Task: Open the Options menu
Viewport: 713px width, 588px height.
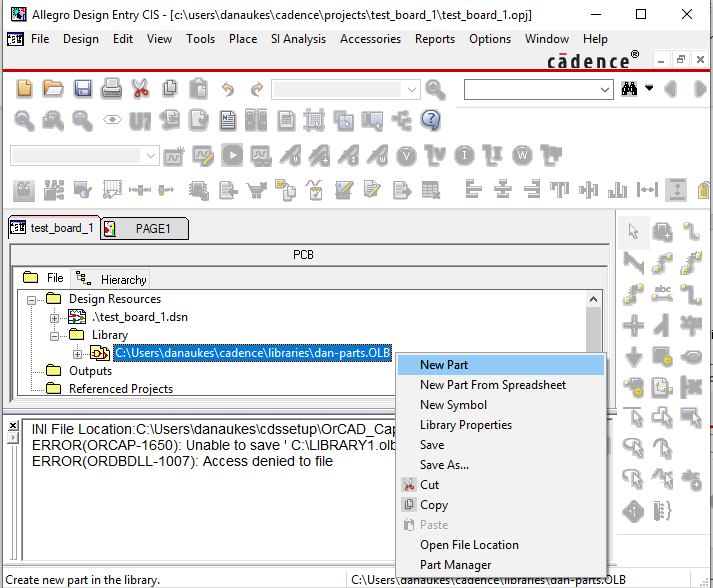Action: tap(490, 39)
